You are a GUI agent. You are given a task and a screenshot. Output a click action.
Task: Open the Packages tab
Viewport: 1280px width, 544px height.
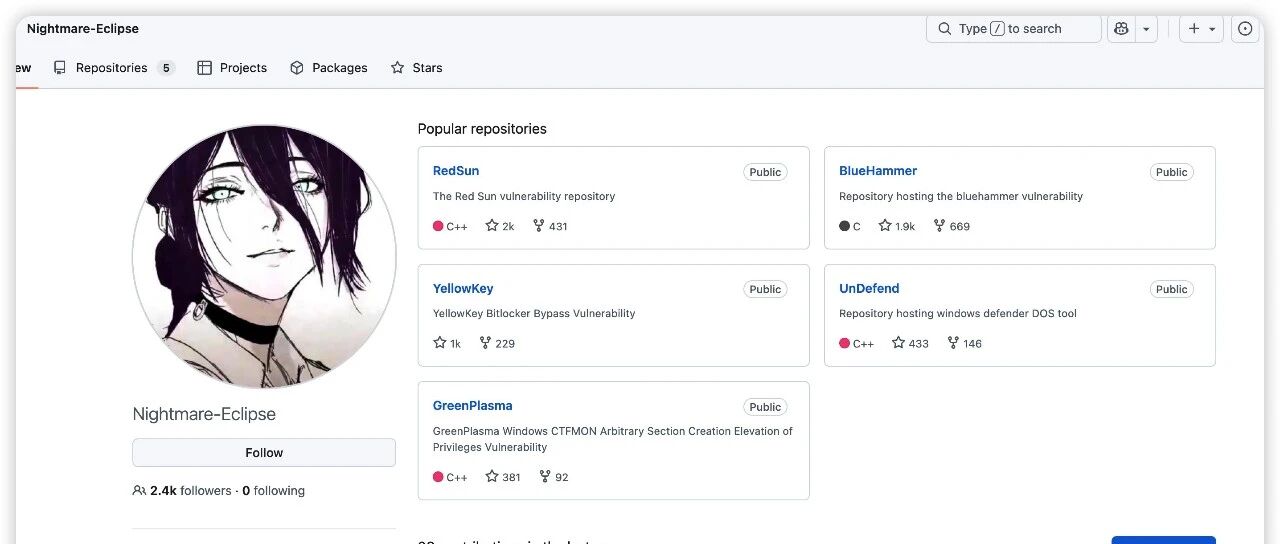coord(328,68)
